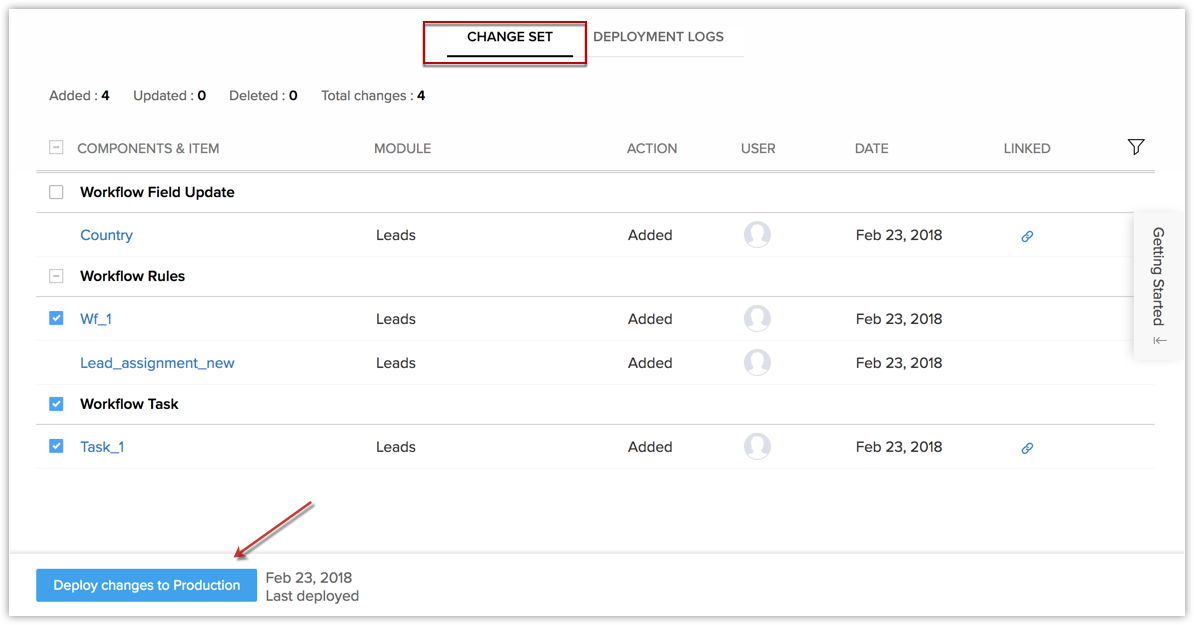Open the Getting Started side panel
The image size is (1194, 625).
click(x=1158, y=275)
